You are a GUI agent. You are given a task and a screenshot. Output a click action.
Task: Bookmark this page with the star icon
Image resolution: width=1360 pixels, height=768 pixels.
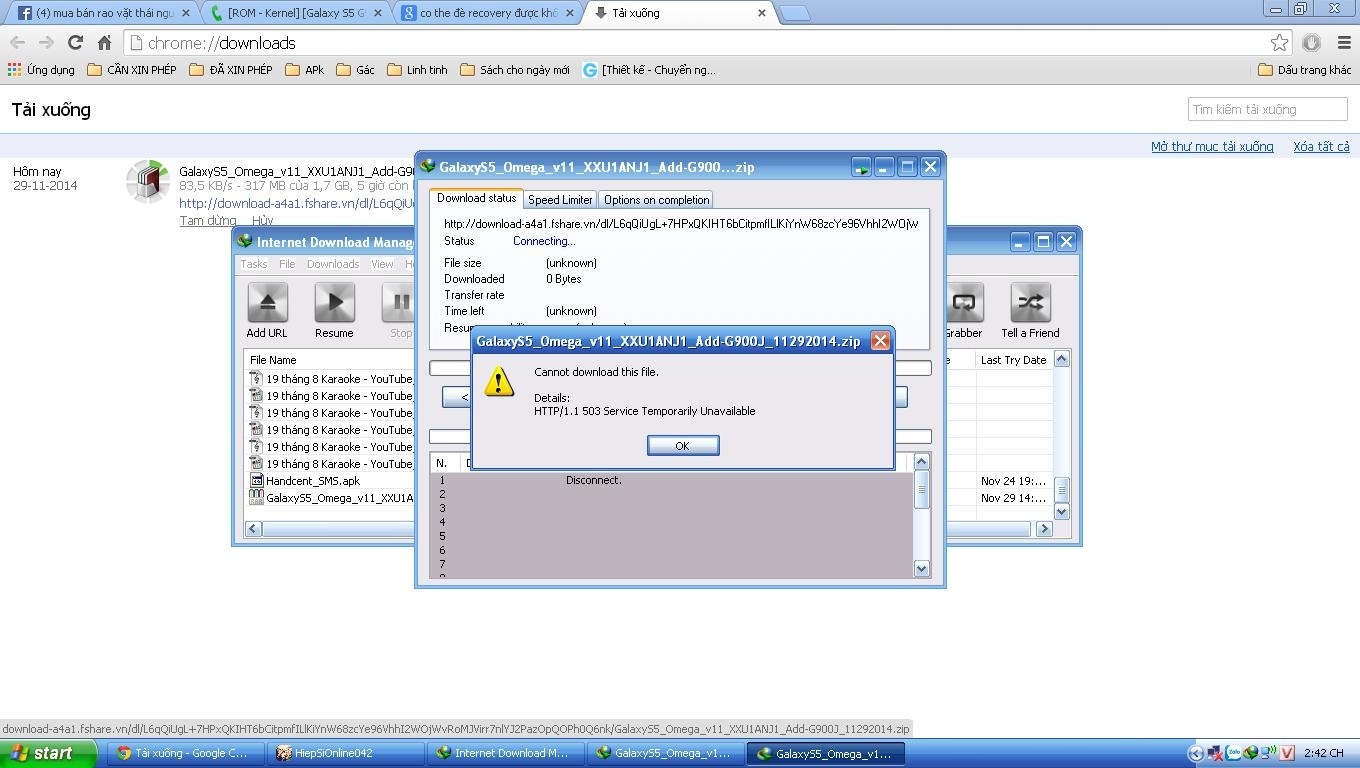pyautogui.click(x=1279, y=43)
